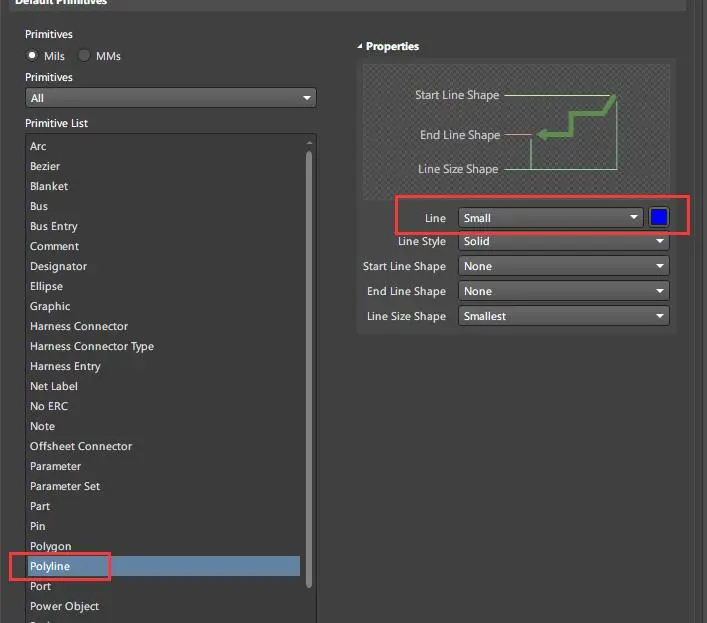
Task: Collapse the Properties section triangle
Action: [360, 47]
